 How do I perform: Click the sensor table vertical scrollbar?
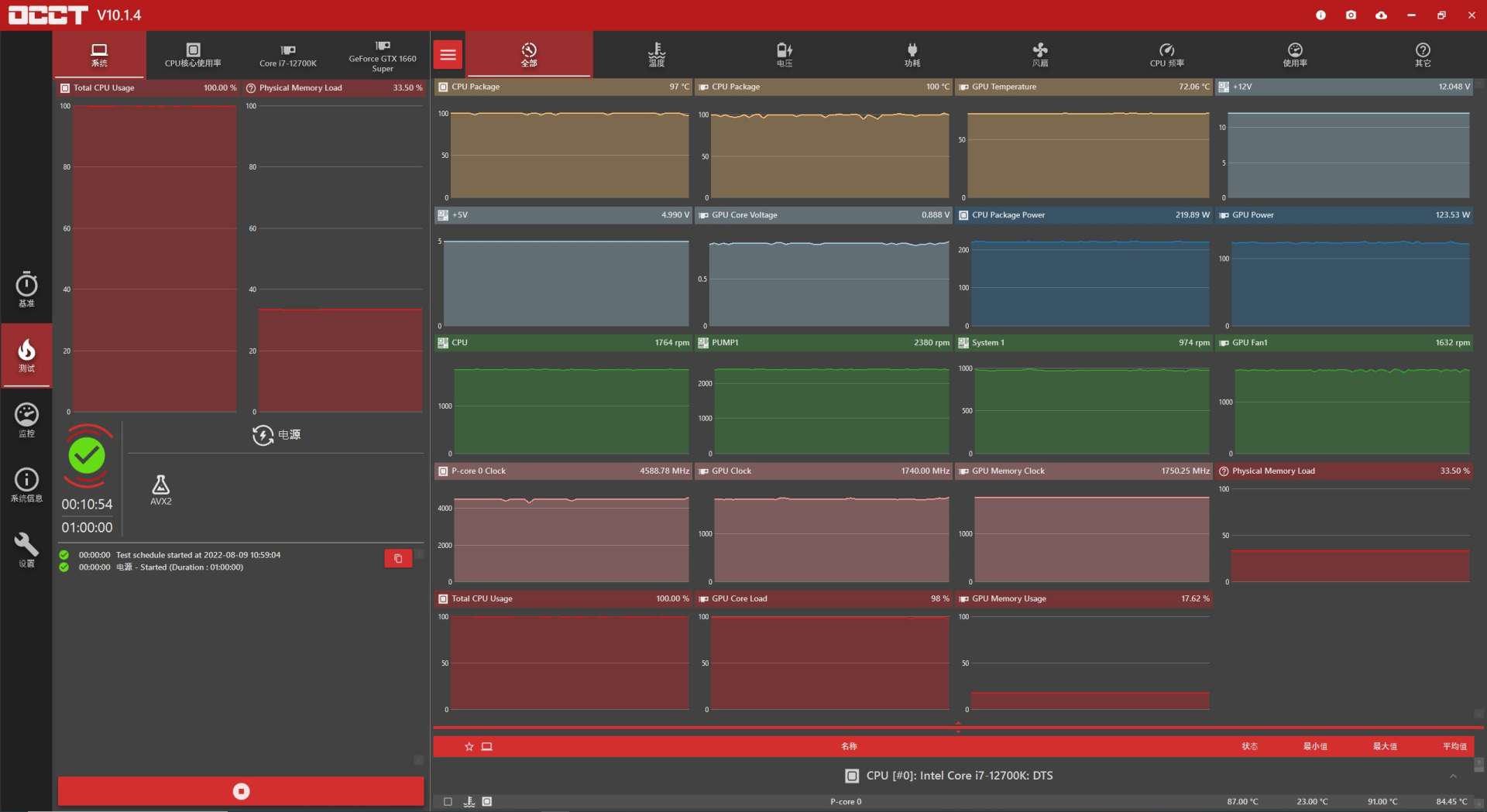click(x=1478, y=765)
